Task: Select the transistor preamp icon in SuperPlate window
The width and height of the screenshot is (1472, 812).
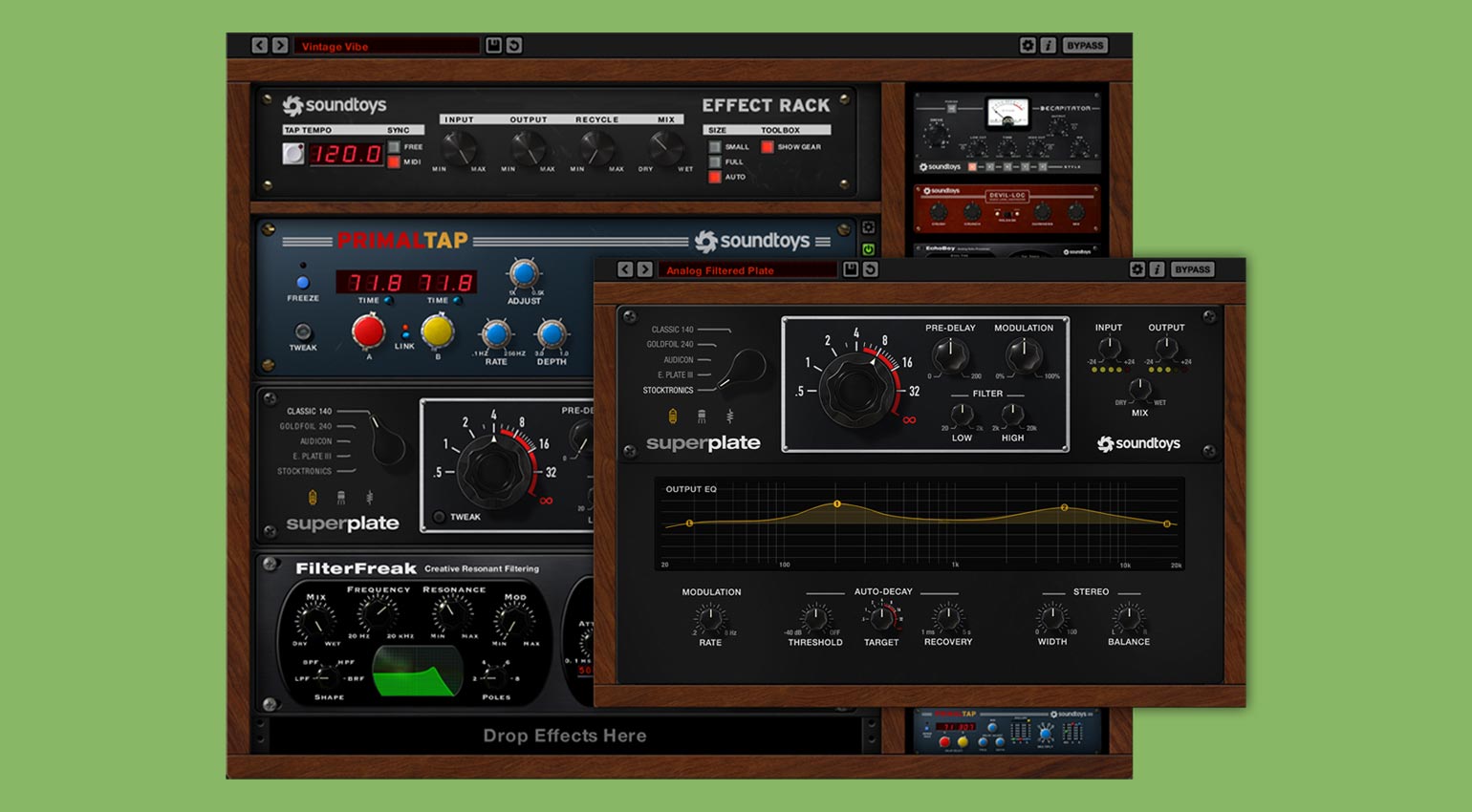Action: 702,417
